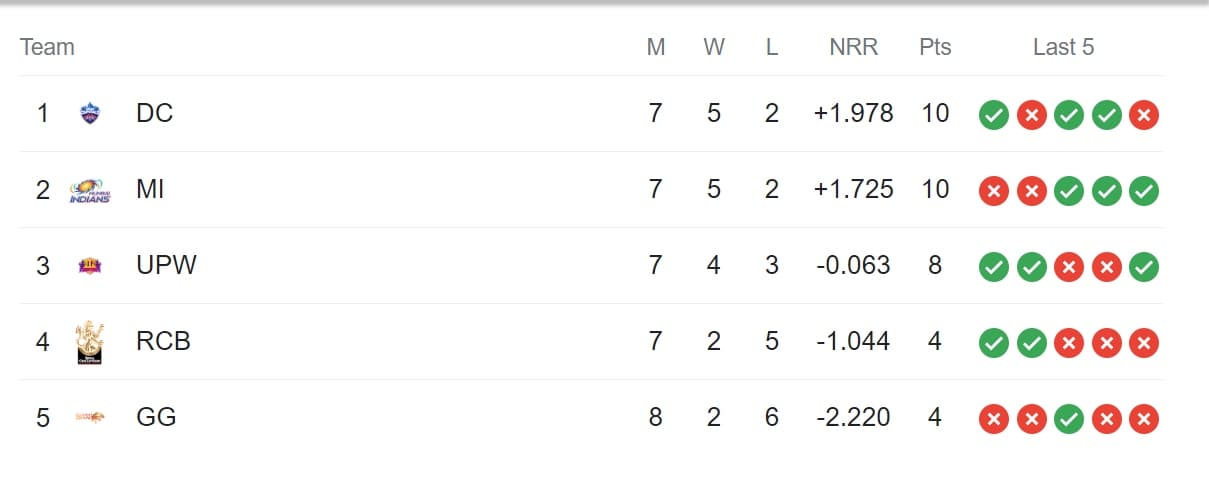This screenshot has width=1209, height=481.
Task: Click GG's only green win icon
Action: click(x=1069, y=418)
